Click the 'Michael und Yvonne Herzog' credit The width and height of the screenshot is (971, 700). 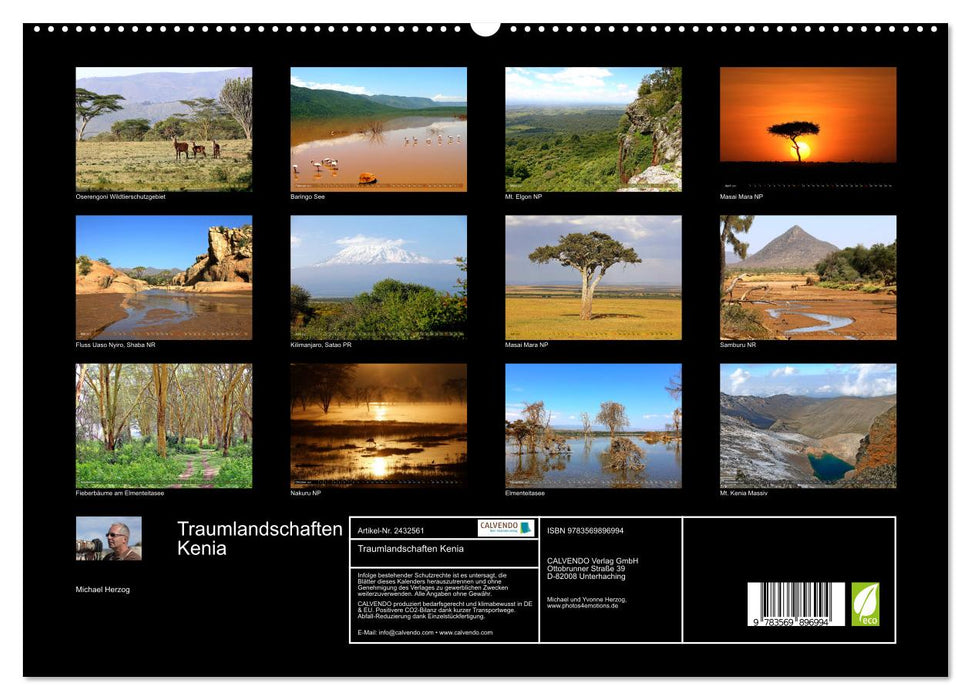(x=586, y=600)
